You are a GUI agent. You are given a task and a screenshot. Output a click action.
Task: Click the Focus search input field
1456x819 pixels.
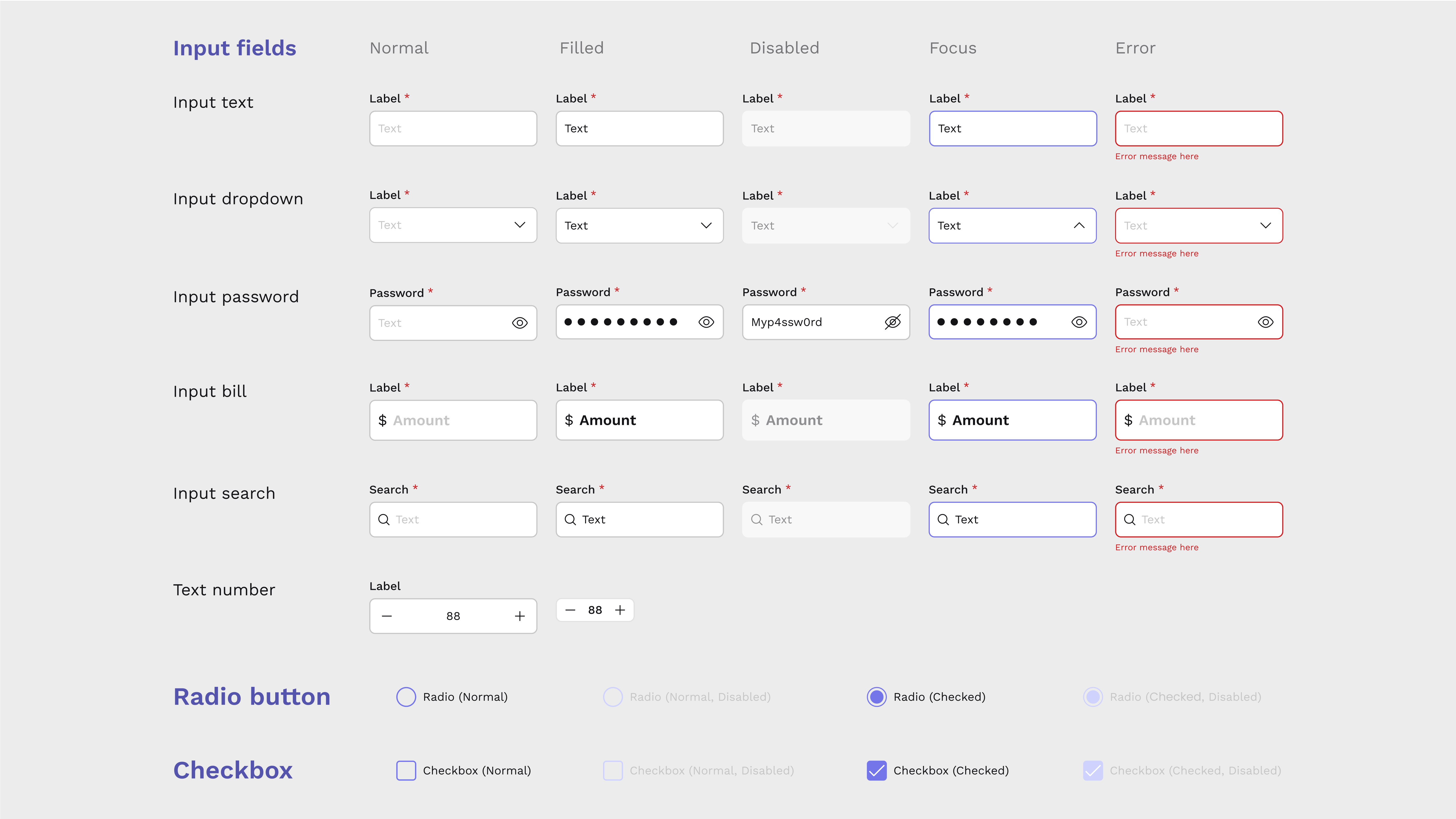[x=1013, y=520]
